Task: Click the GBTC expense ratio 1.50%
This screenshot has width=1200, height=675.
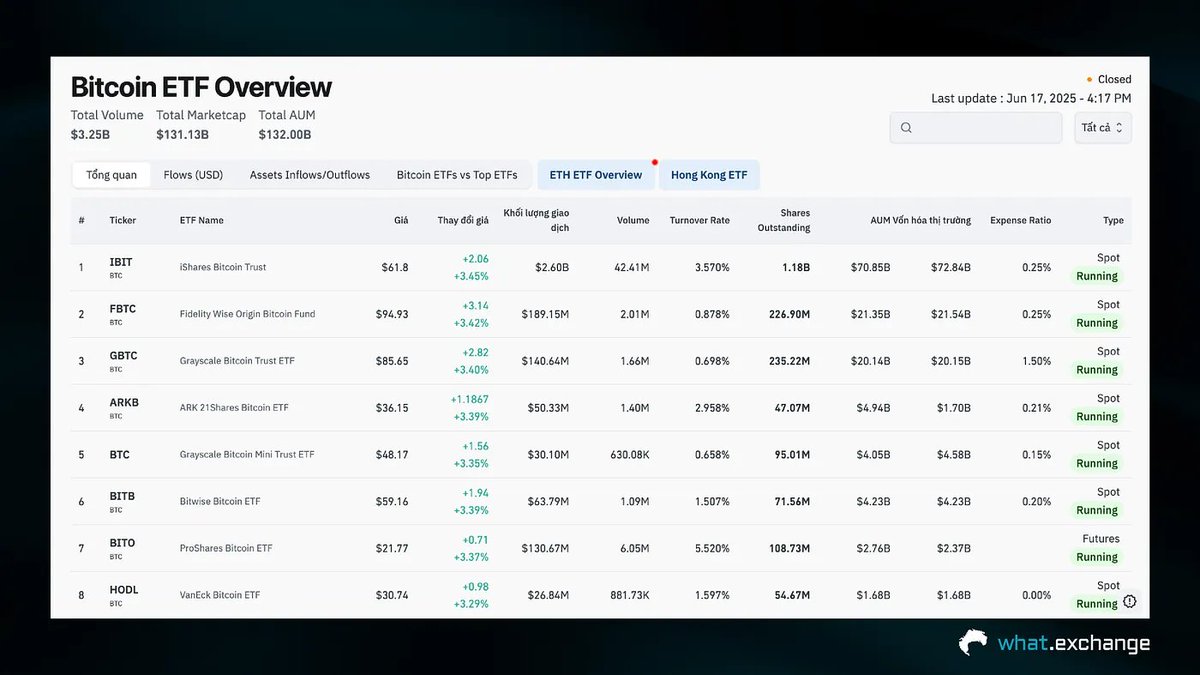Action: point(1036,361)
